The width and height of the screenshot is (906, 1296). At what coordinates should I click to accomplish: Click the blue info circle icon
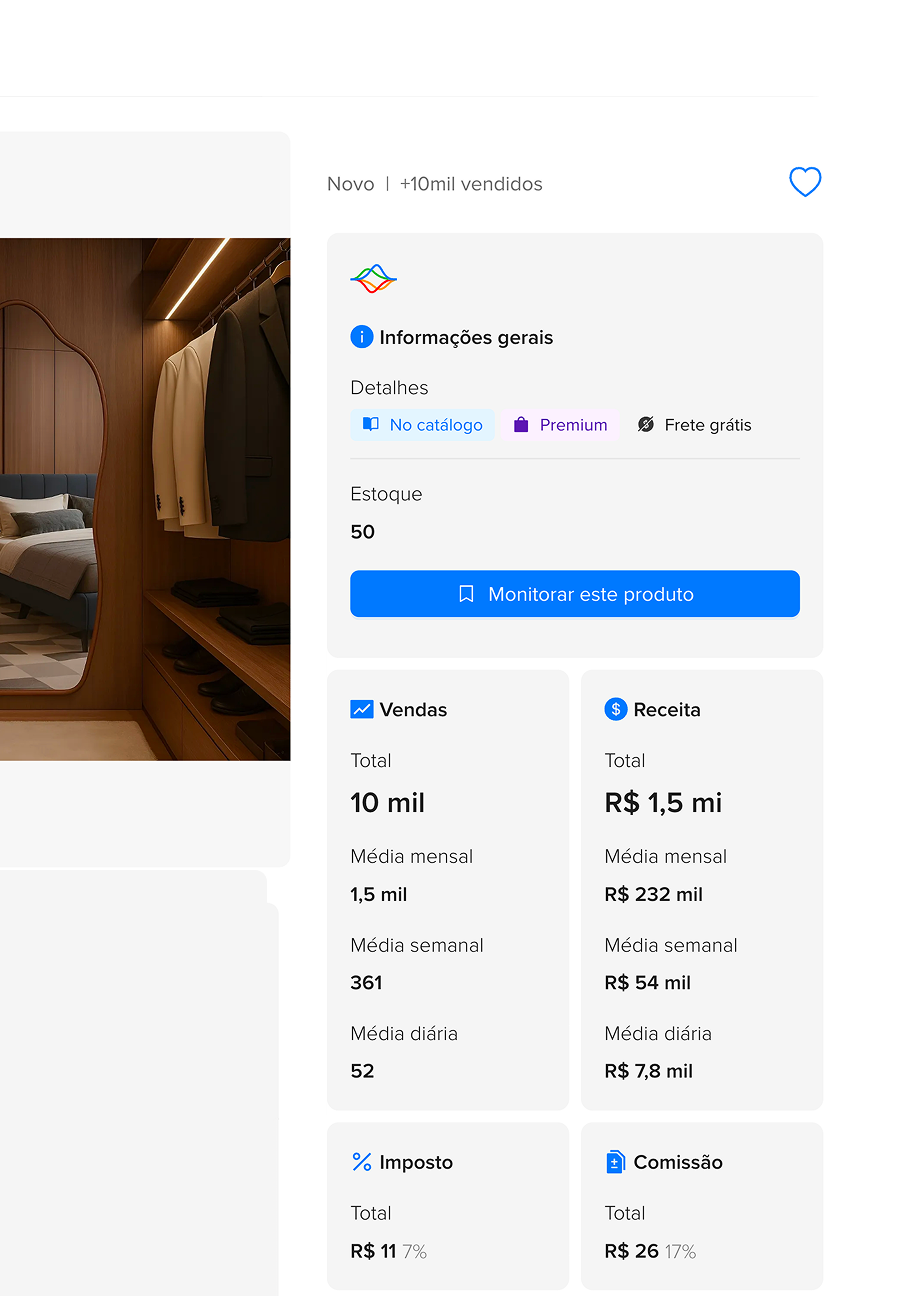tap(361, 337)
